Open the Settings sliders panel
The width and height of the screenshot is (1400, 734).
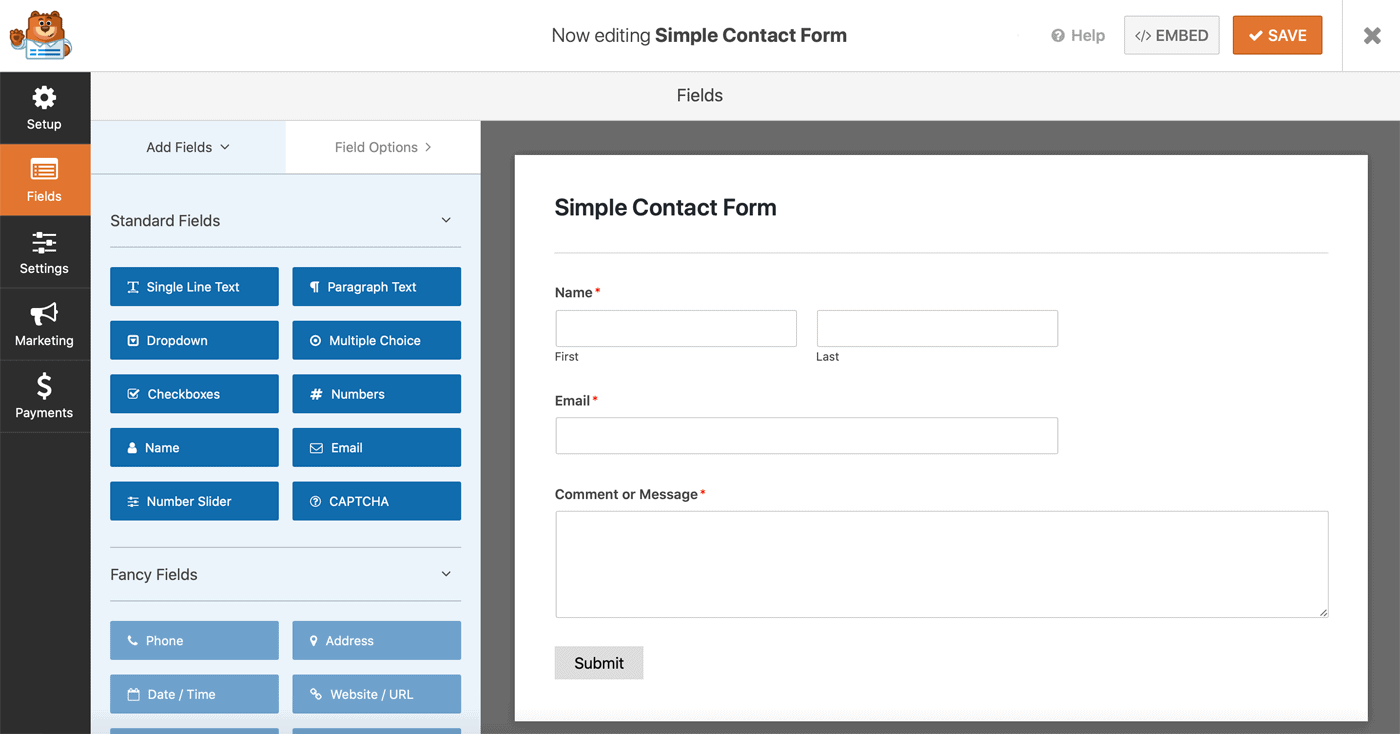pyautogui.click(x=44, y=252)
